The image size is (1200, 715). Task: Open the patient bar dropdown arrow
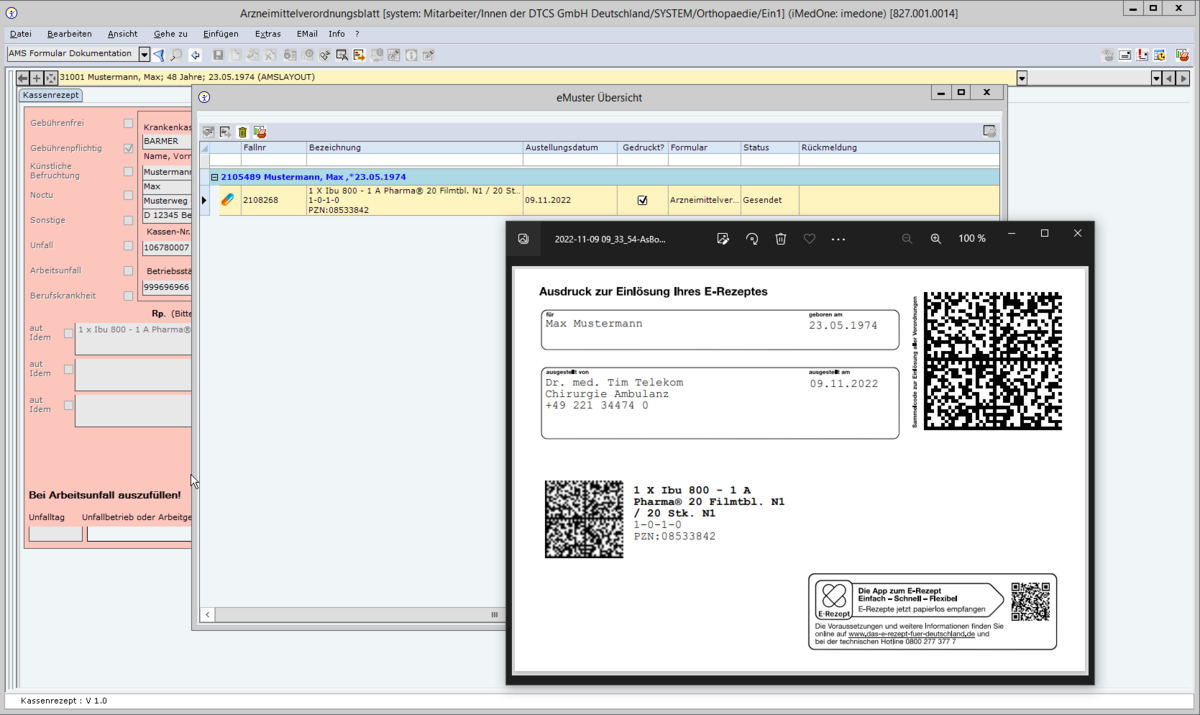click(x=1022, y=78)
